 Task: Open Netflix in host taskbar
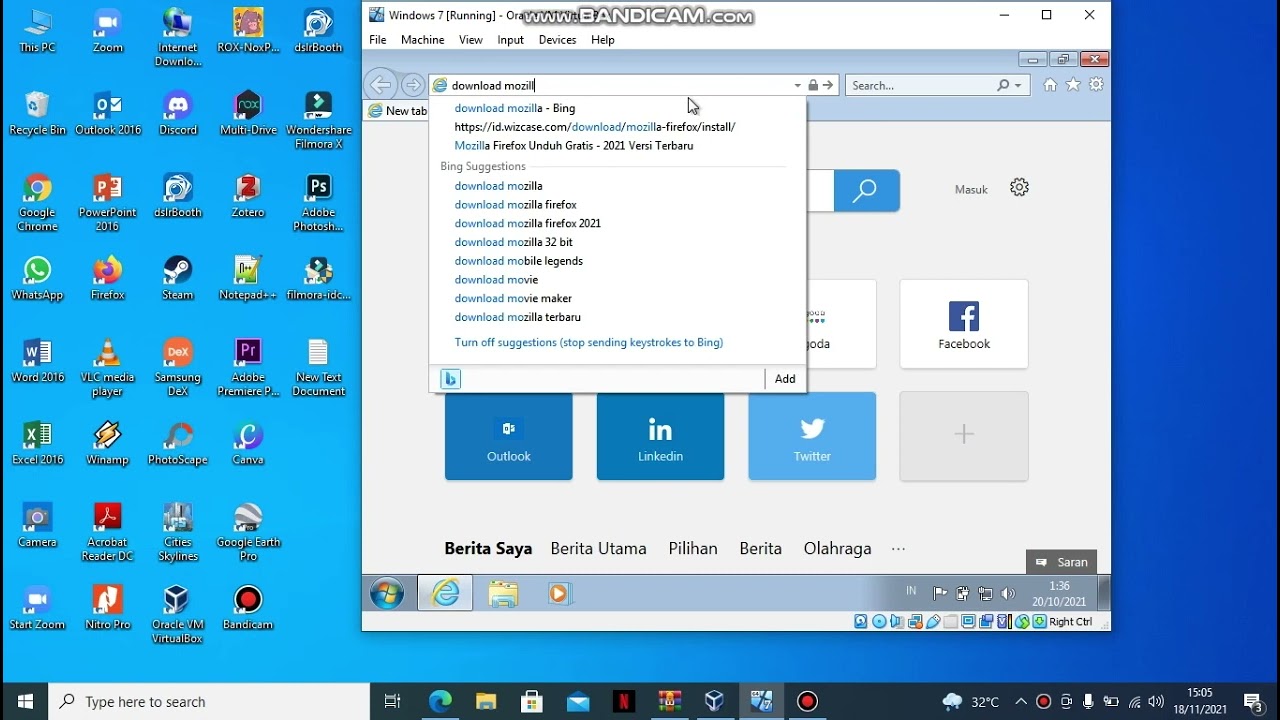(624, 701)
